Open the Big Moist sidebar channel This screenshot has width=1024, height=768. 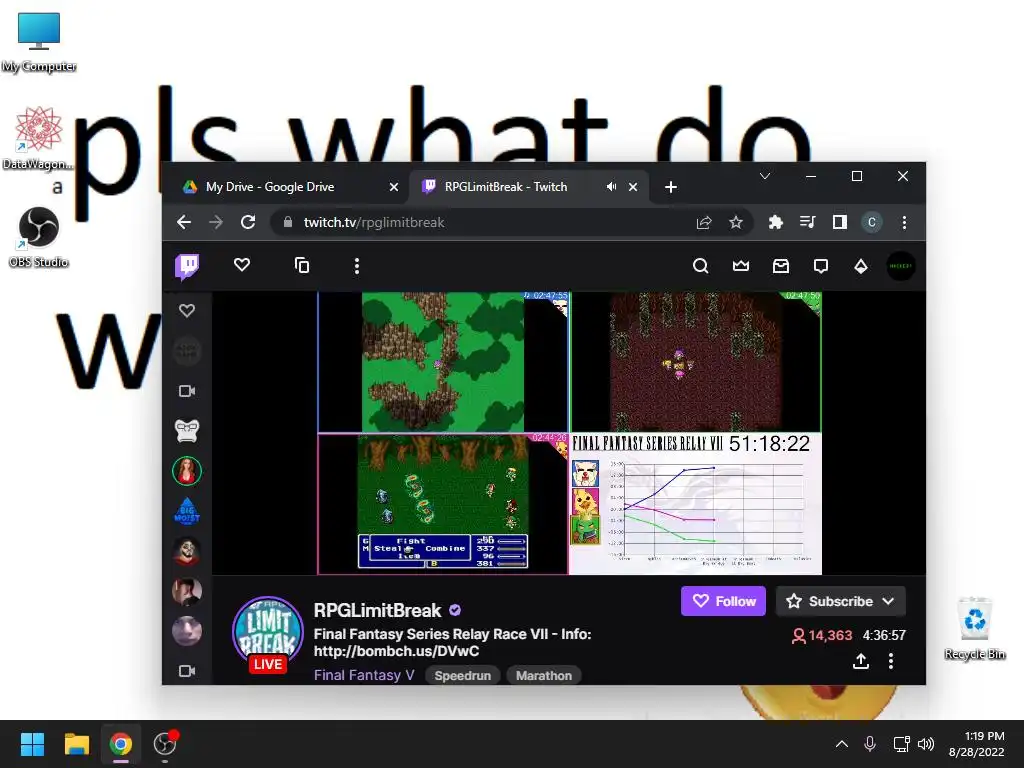(x=187, y=511)
